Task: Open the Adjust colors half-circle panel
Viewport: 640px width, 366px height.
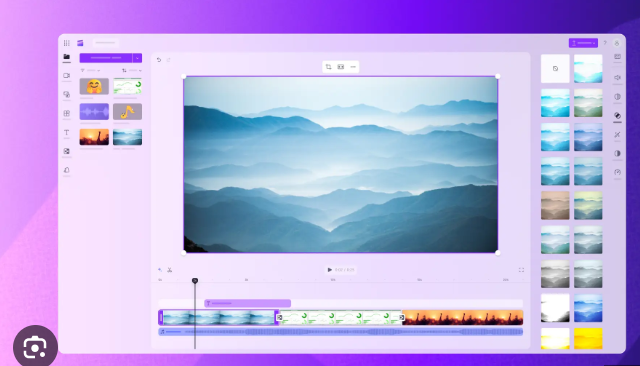Action: (617, 153)
